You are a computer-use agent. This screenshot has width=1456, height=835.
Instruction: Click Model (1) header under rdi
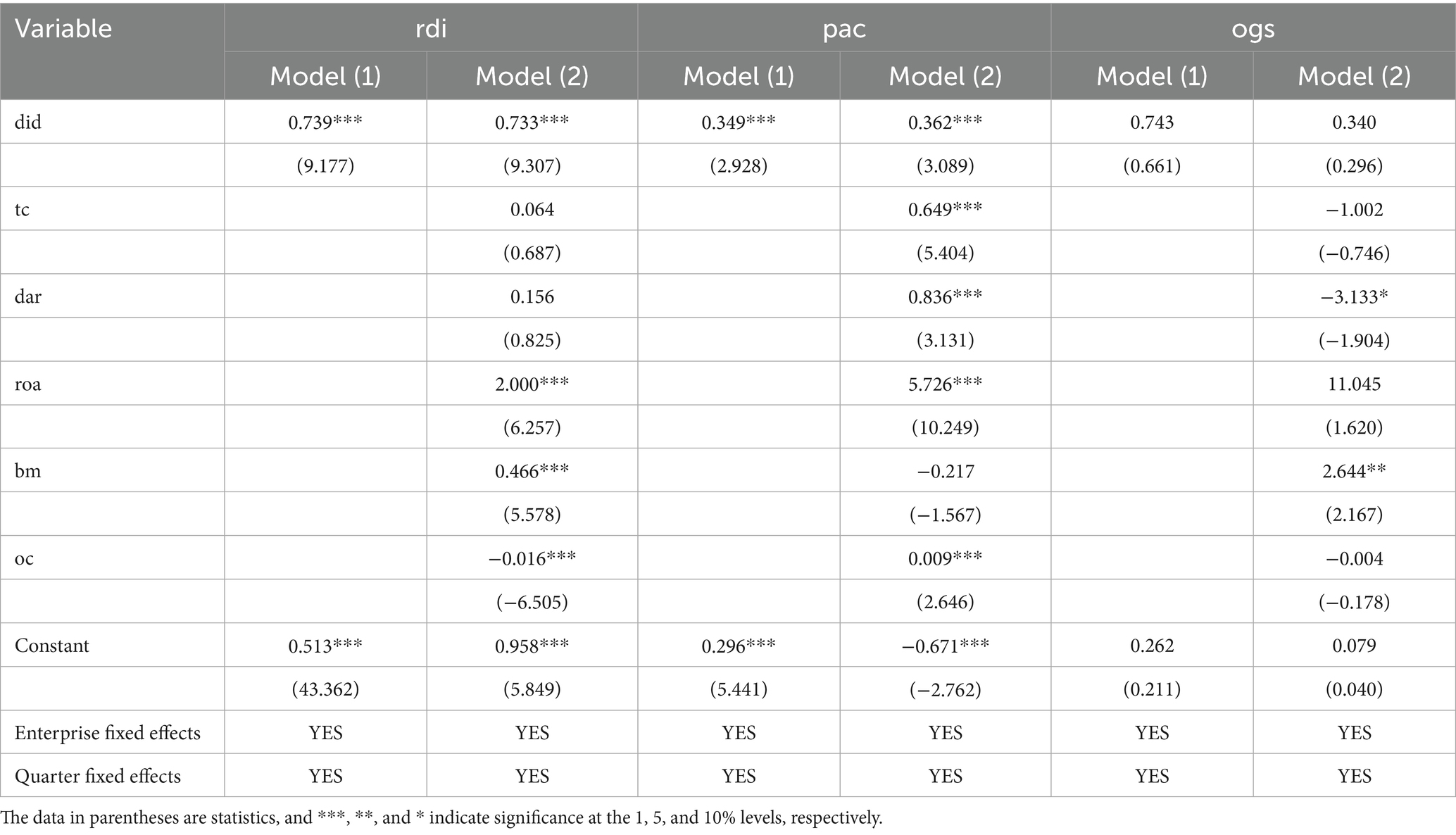(325, 76)
